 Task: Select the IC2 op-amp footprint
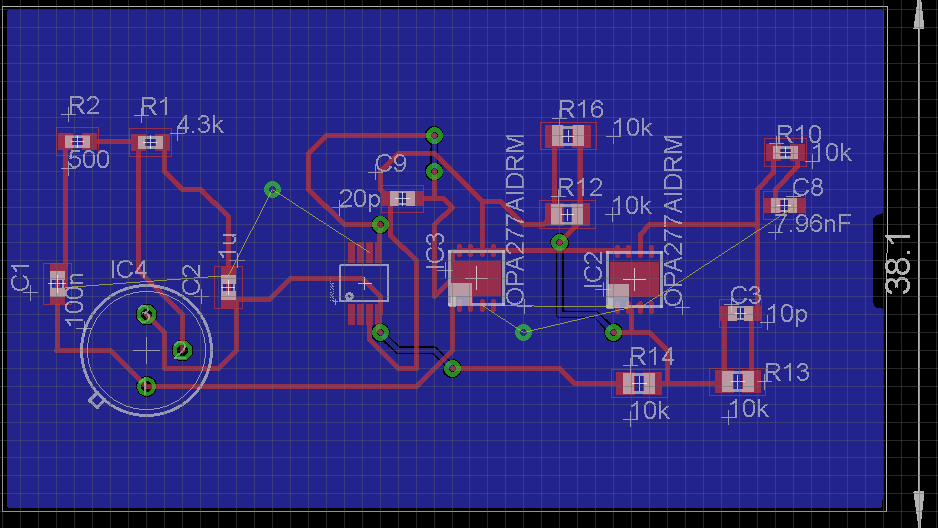point(635,280)
